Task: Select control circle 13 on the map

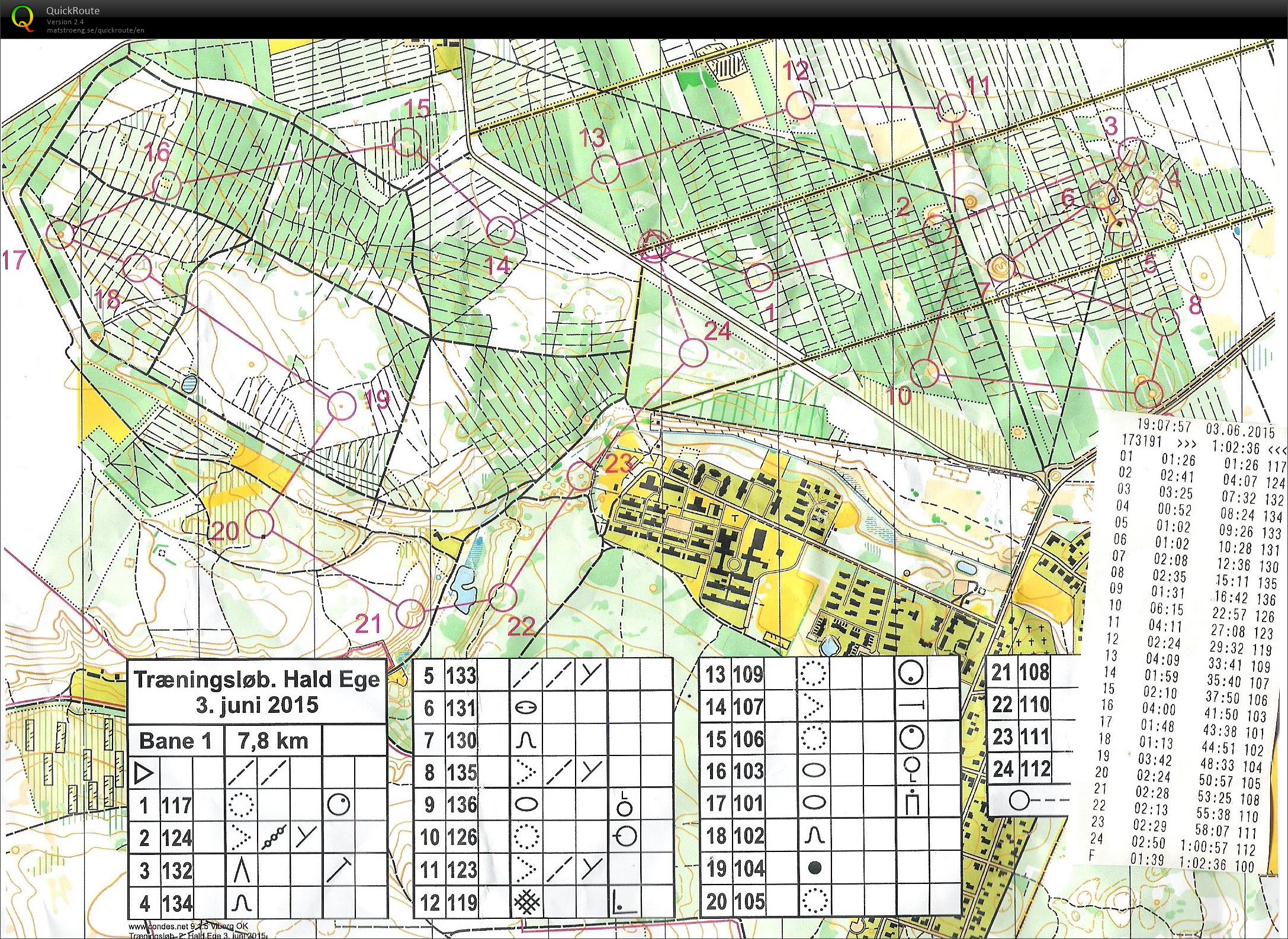Action: (x=606, y=170)
